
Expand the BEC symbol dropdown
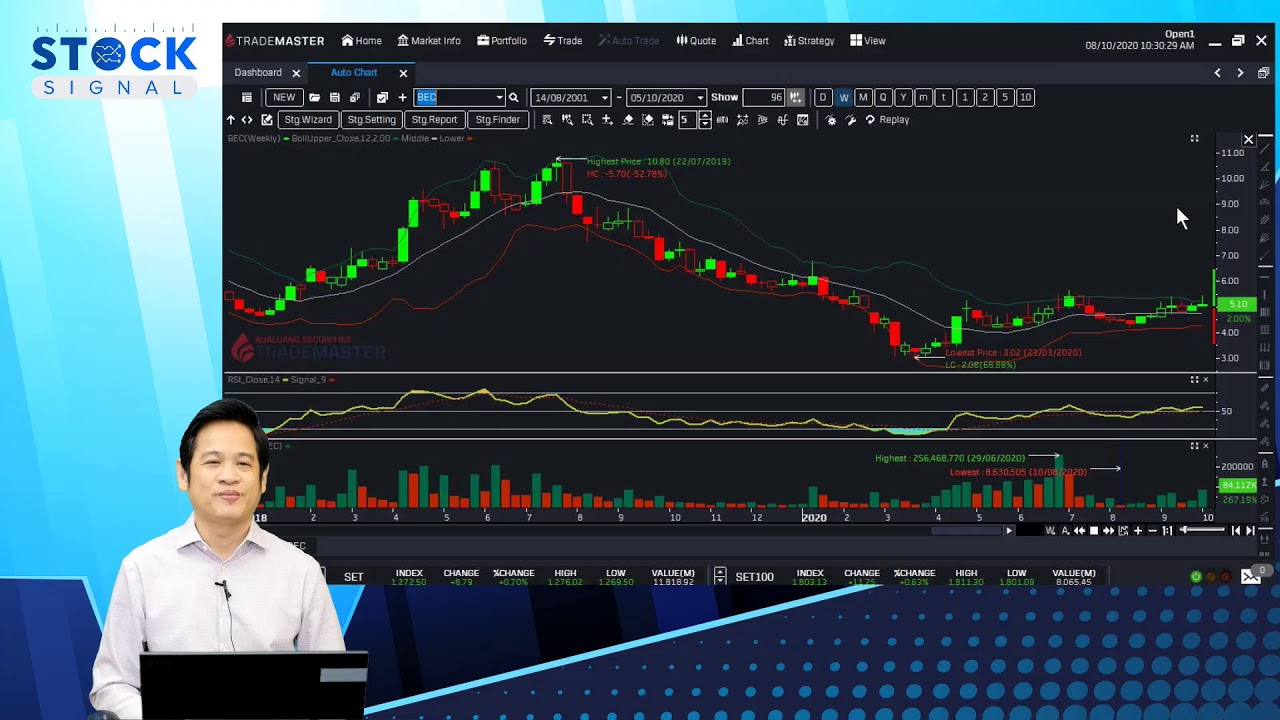point(499,97)
